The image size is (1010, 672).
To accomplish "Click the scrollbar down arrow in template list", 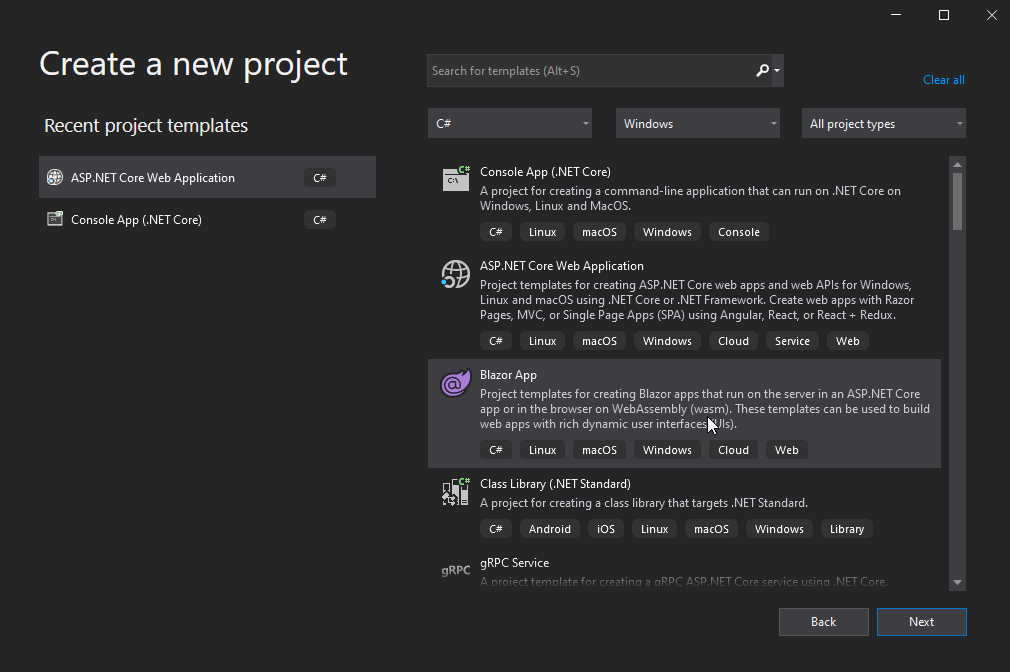I will [957, 582].
